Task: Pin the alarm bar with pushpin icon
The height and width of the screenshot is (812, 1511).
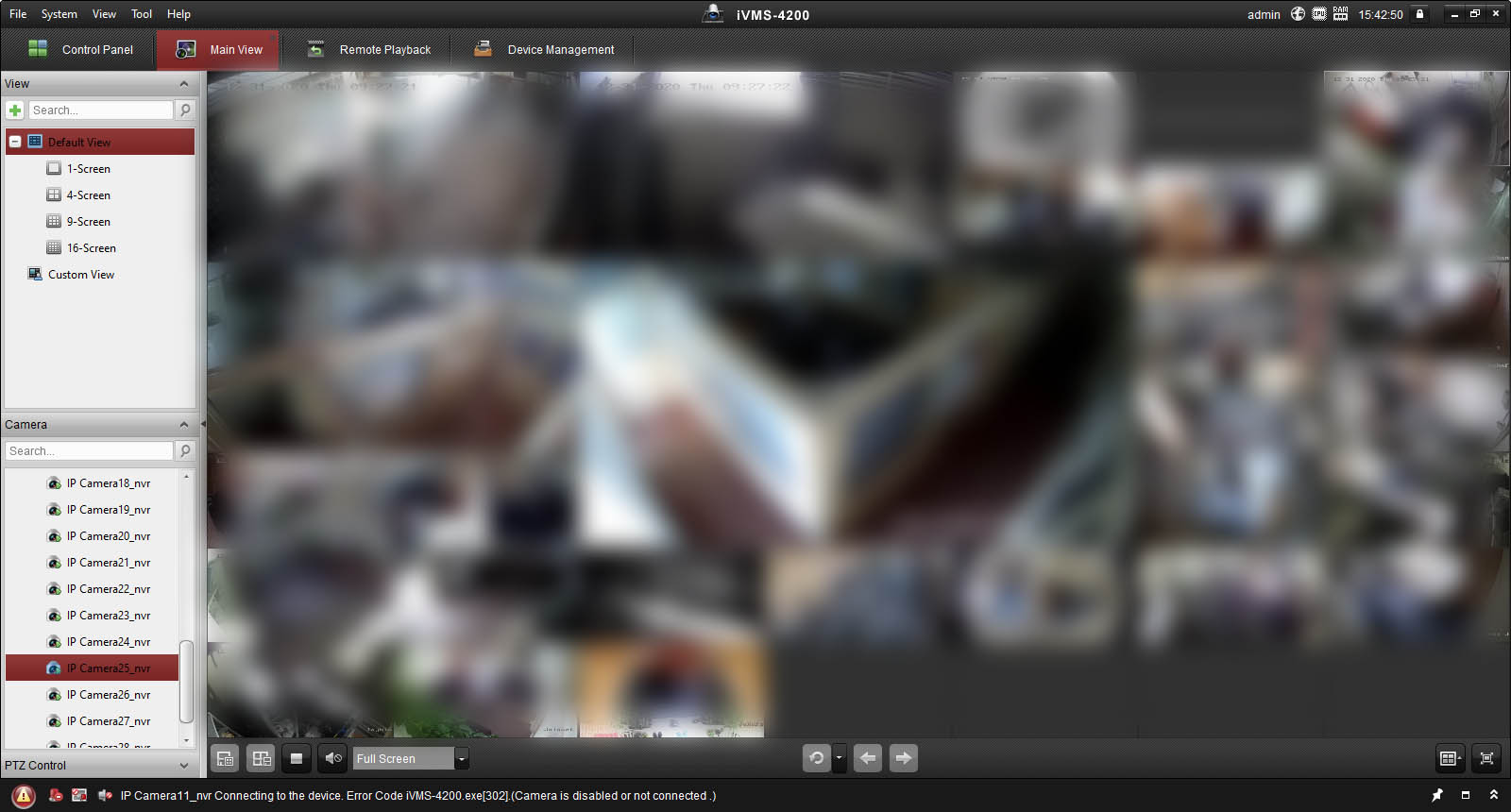Action: click(x=1437, y=795)
